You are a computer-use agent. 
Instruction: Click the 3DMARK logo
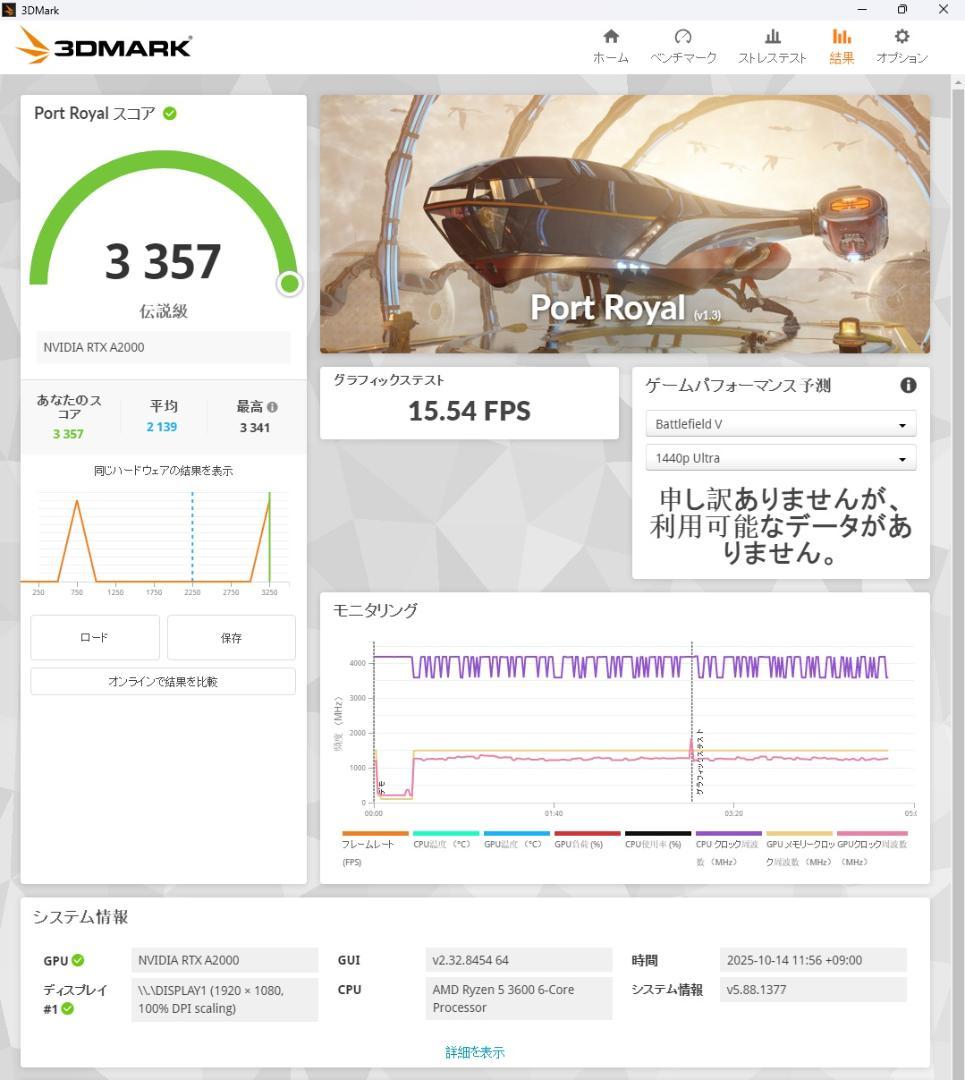pos(103,45)
